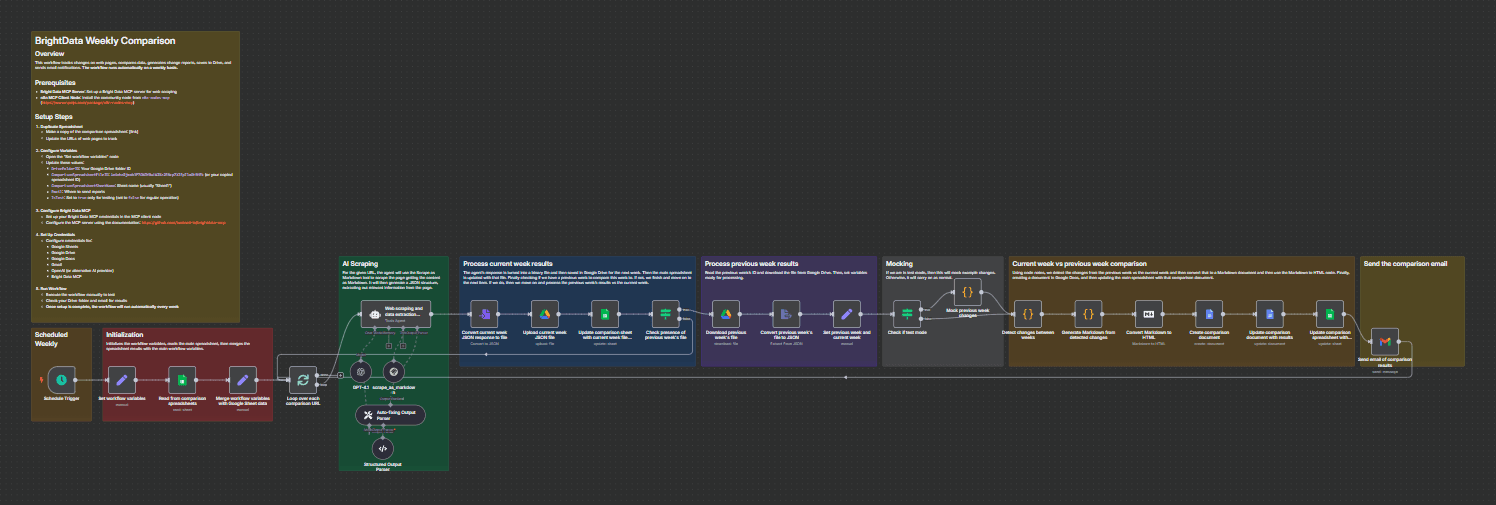Select the Check if test mode node
Image resolution: width=1496 pixels, height=505 pixels.
click(x=907, y=313)
